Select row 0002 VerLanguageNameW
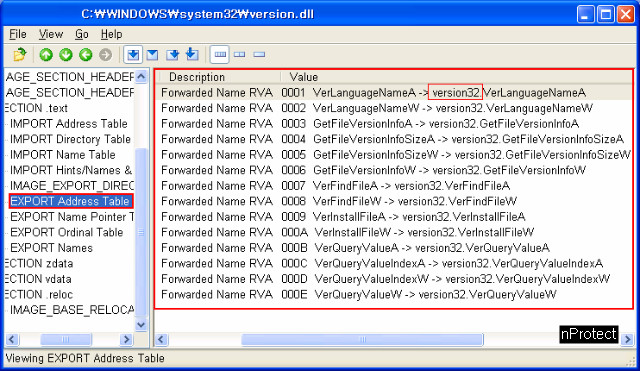The height and width of the screenshot is (371, 640). (x=394, y=108)
